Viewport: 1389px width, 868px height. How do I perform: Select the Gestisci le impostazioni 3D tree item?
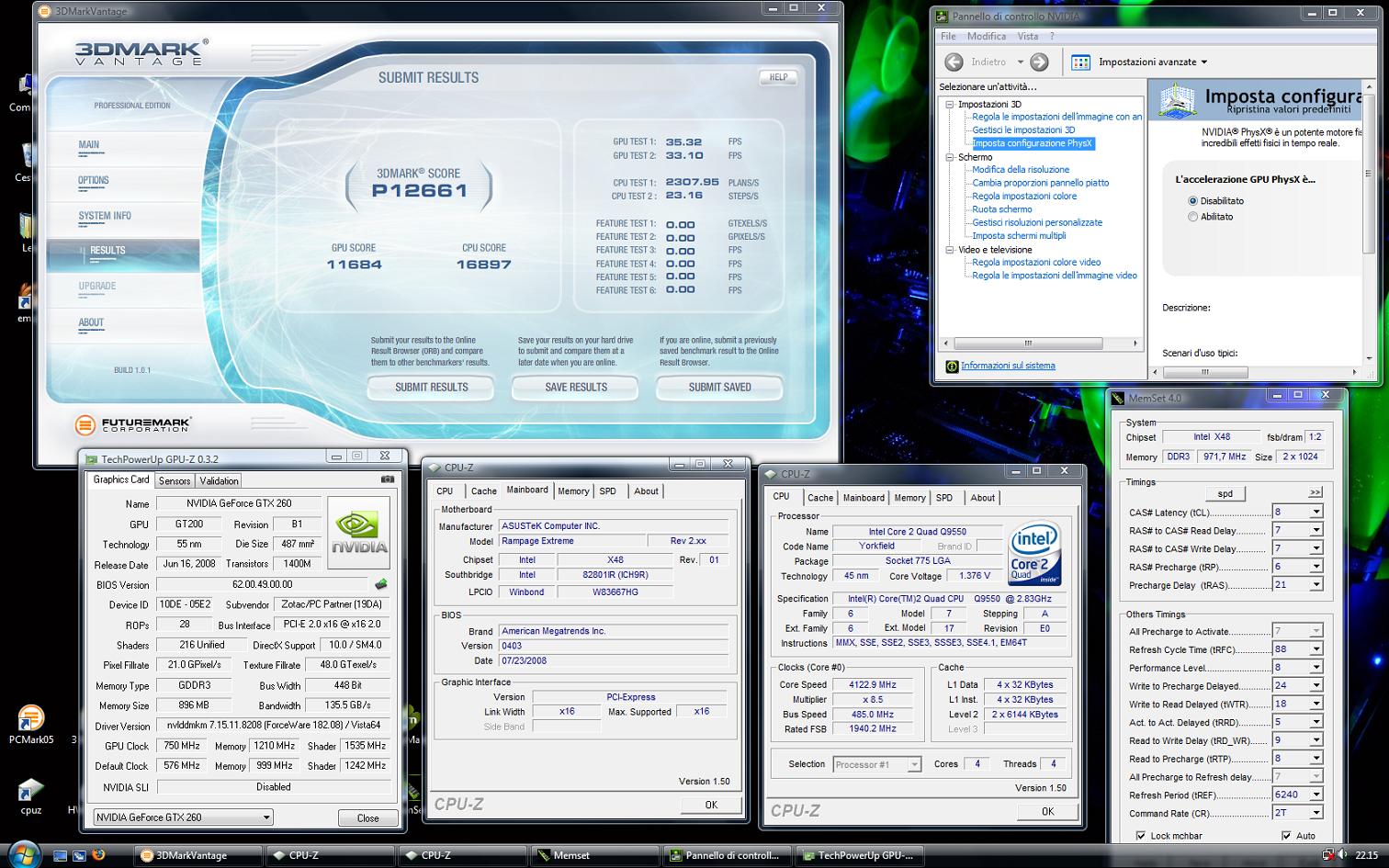click(x=1023, y=130)
